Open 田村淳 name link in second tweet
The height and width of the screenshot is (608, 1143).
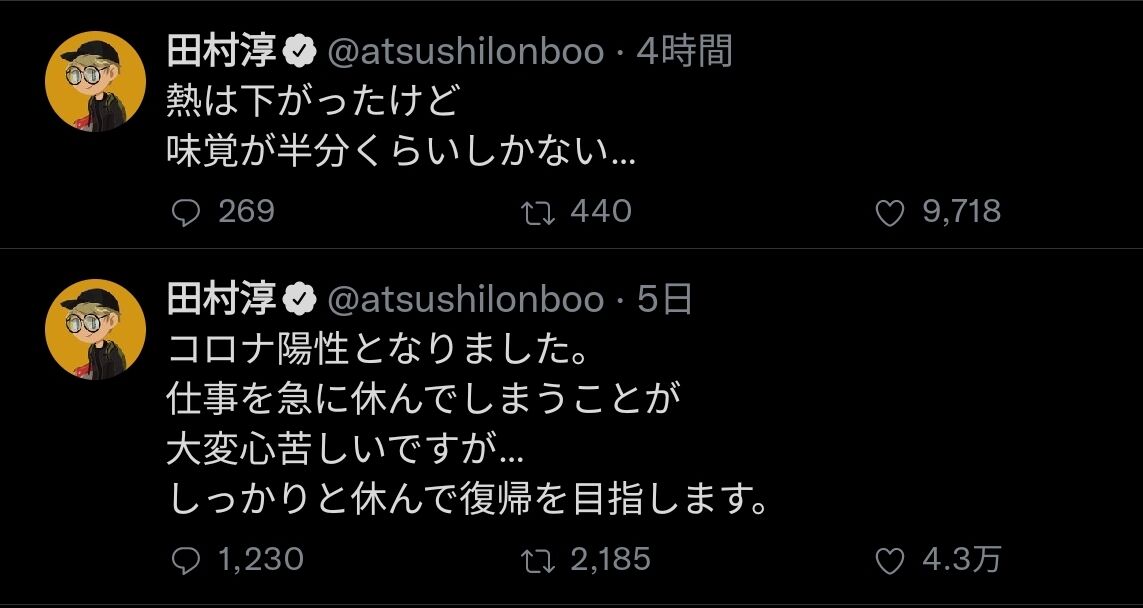coord(222,300)
